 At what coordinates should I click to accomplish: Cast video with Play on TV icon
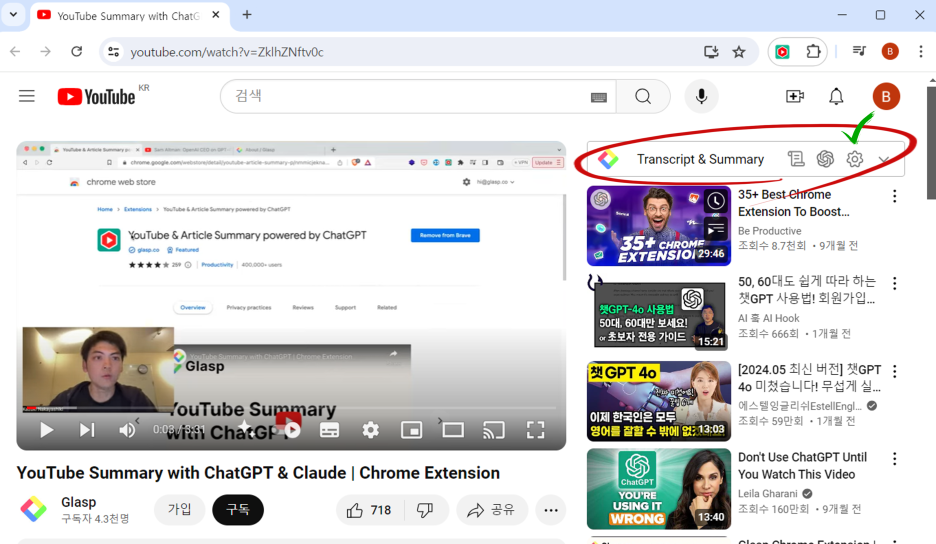click(494, 430)
